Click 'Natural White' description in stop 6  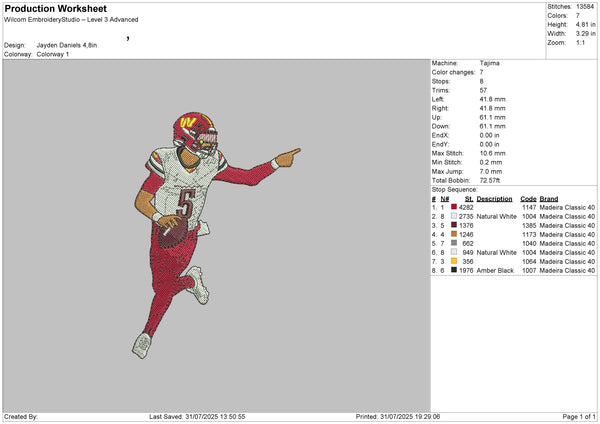click(x=497, y=253)
